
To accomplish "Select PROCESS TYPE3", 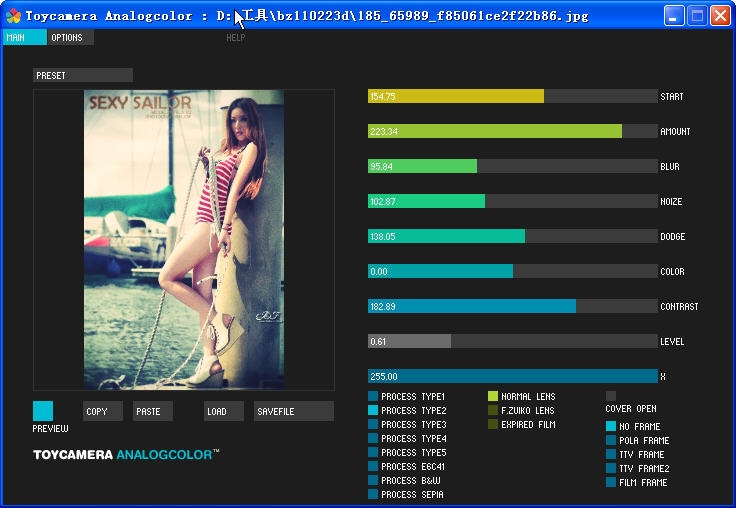I will (373, 424).
